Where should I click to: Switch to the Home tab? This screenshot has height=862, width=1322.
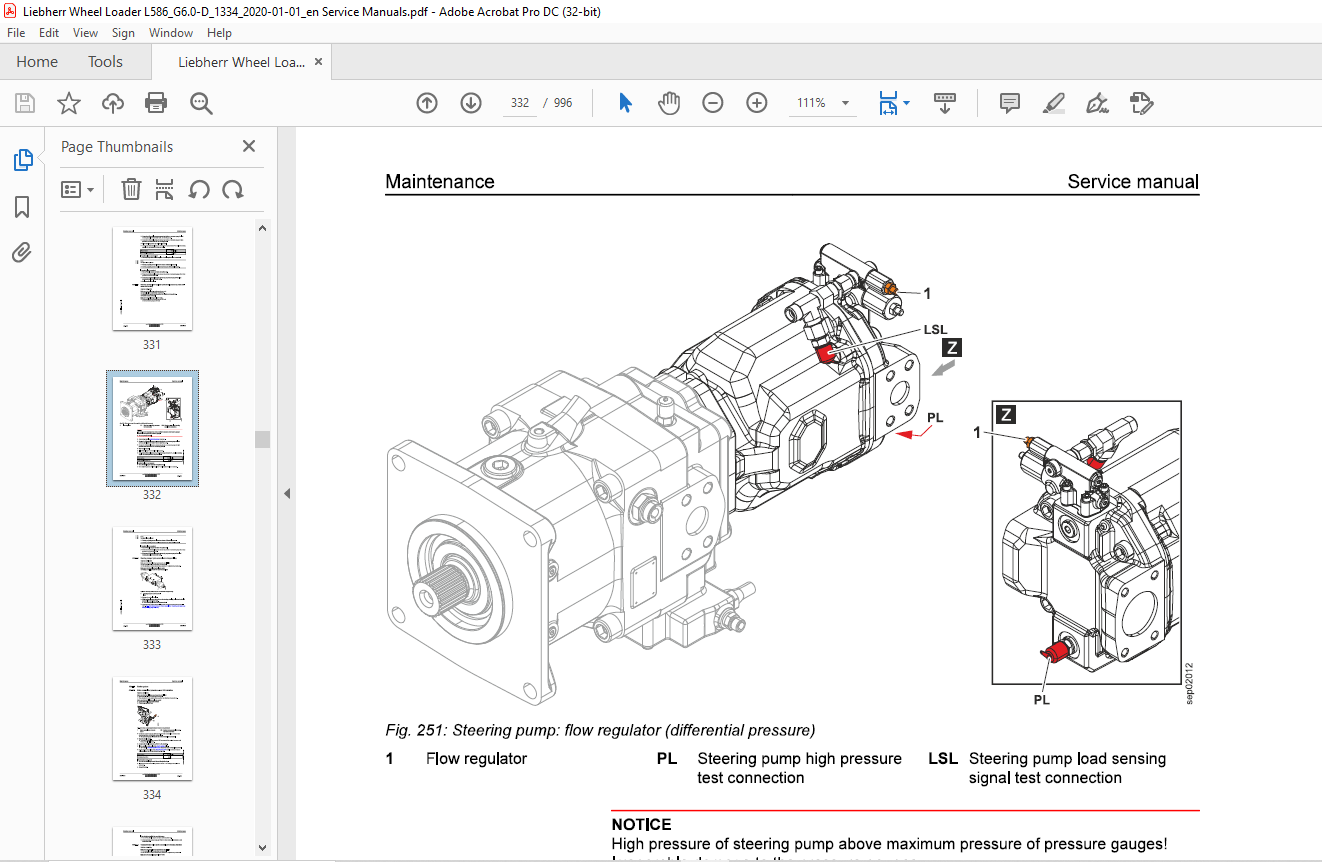(x=37, y=62)
